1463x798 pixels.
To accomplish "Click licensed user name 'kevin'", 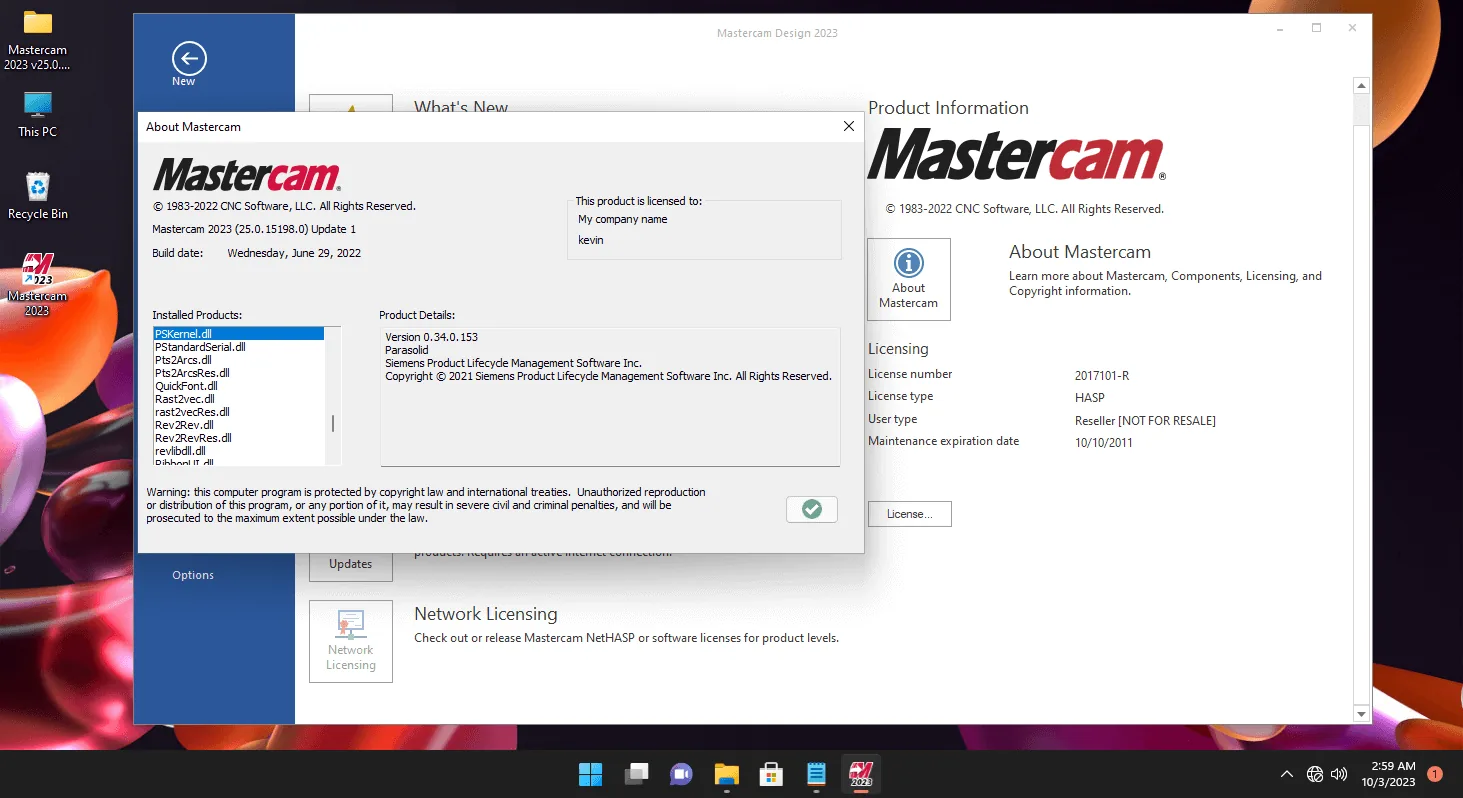I will pyautogui.click(x=591, y=240).
